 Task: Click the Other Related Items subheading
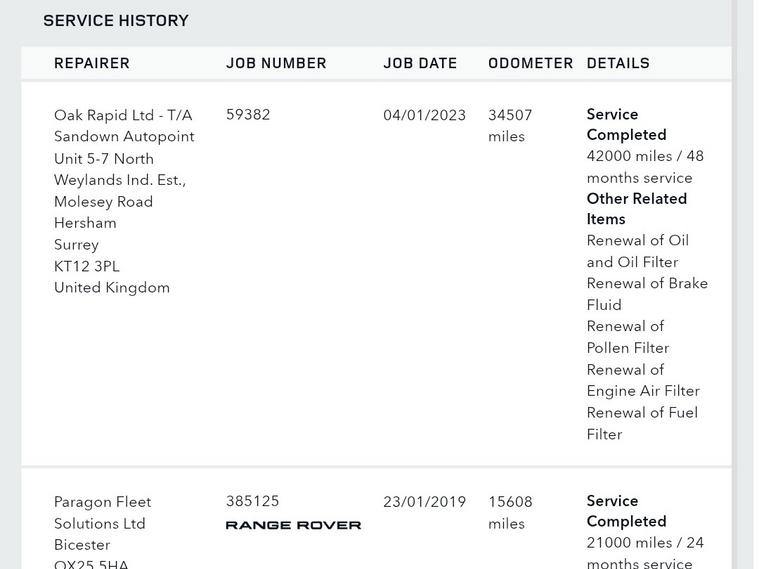click(x=636, y=208)
